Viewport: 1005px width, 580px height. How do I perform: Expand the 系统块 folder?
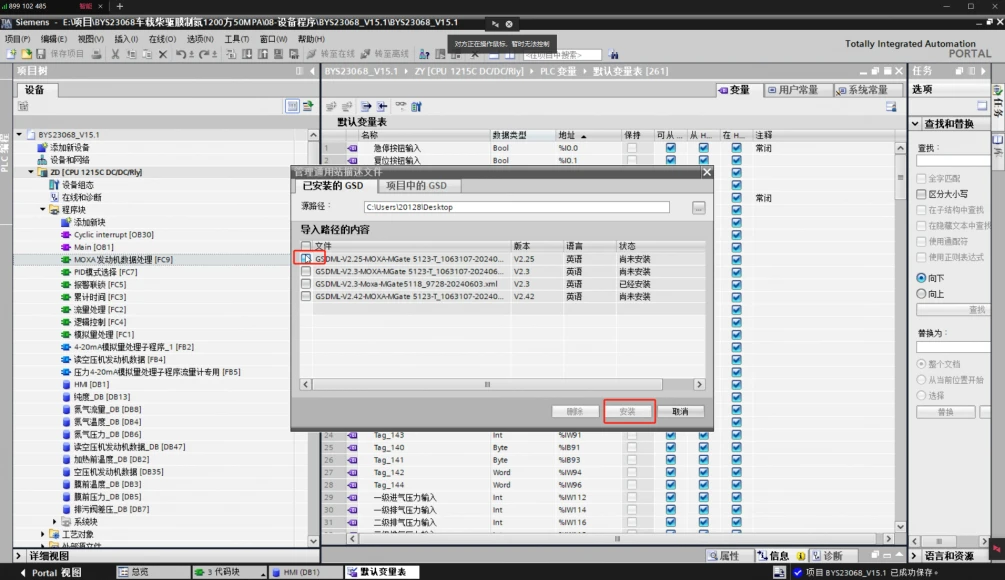pyautogui.click(x=54, y=522)
